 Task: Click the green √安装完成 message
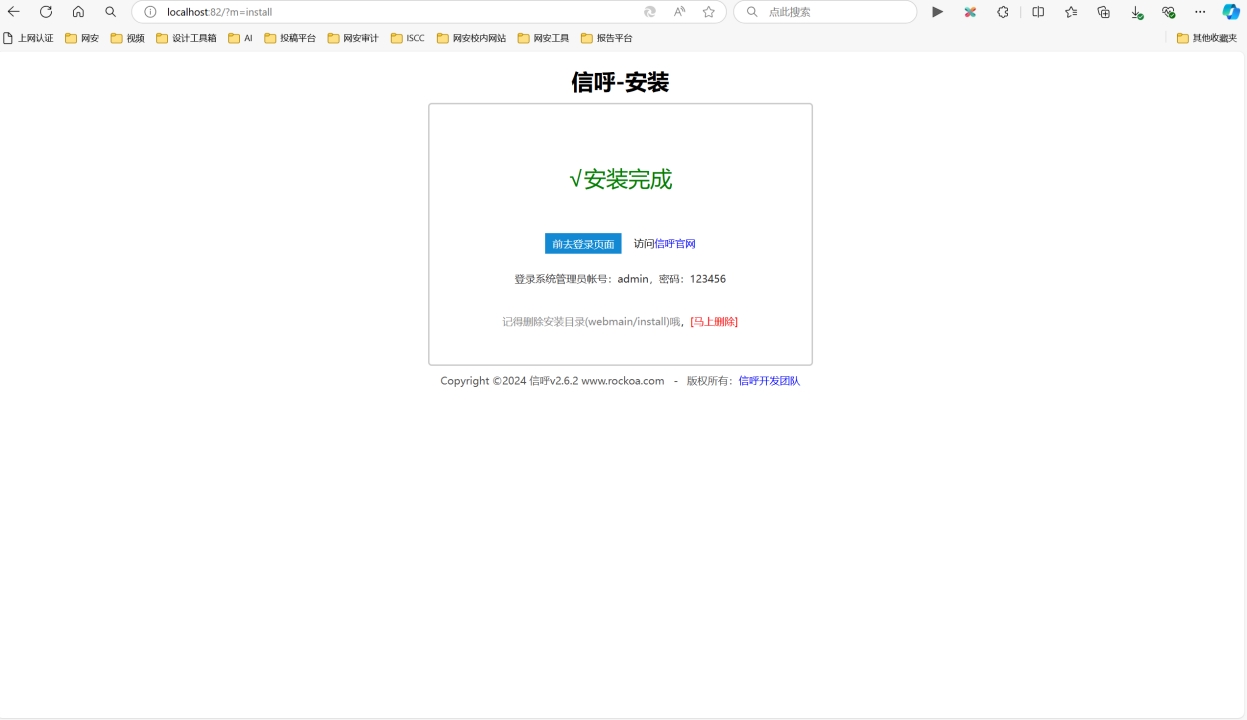pyautogui.click(x=620, y=180)
